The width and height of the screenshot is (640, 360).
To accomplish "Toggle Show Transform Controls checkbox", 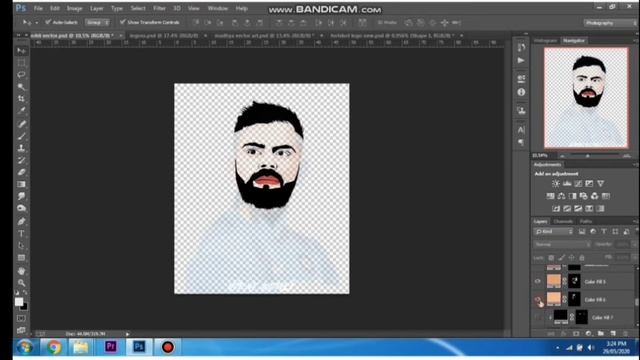I will pos(122,22).
